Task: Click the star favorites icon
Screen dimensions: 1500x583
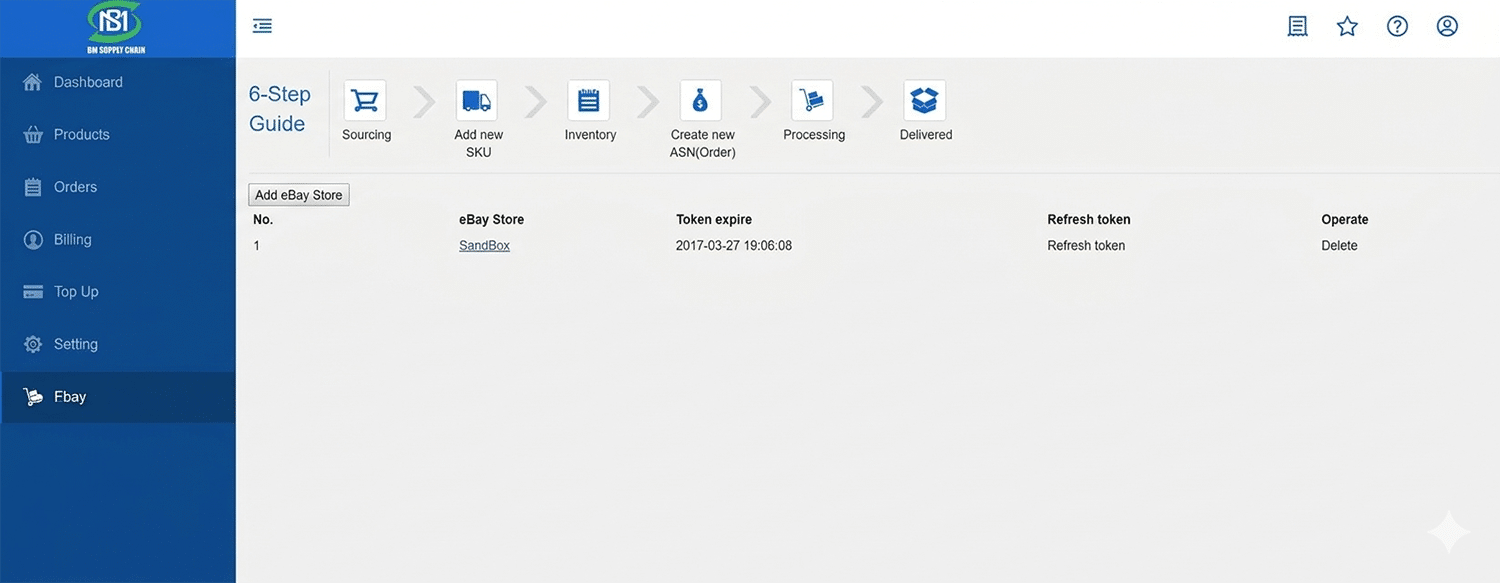Action: [1347, 25]
